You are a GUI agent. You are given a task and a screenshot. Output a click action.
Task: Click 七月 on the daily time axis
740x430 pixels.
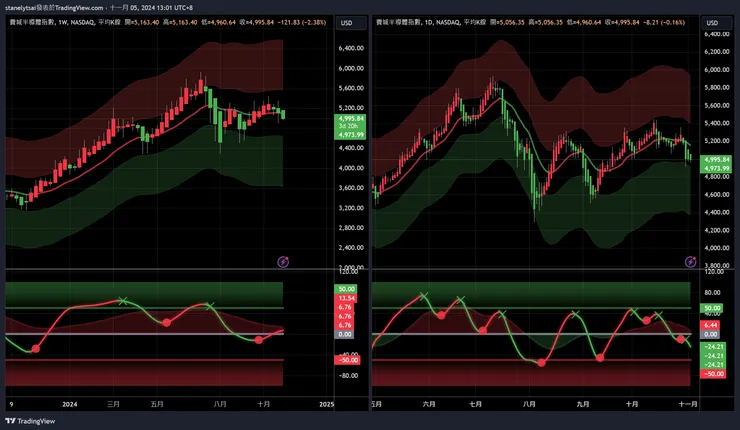click(476, 405)
